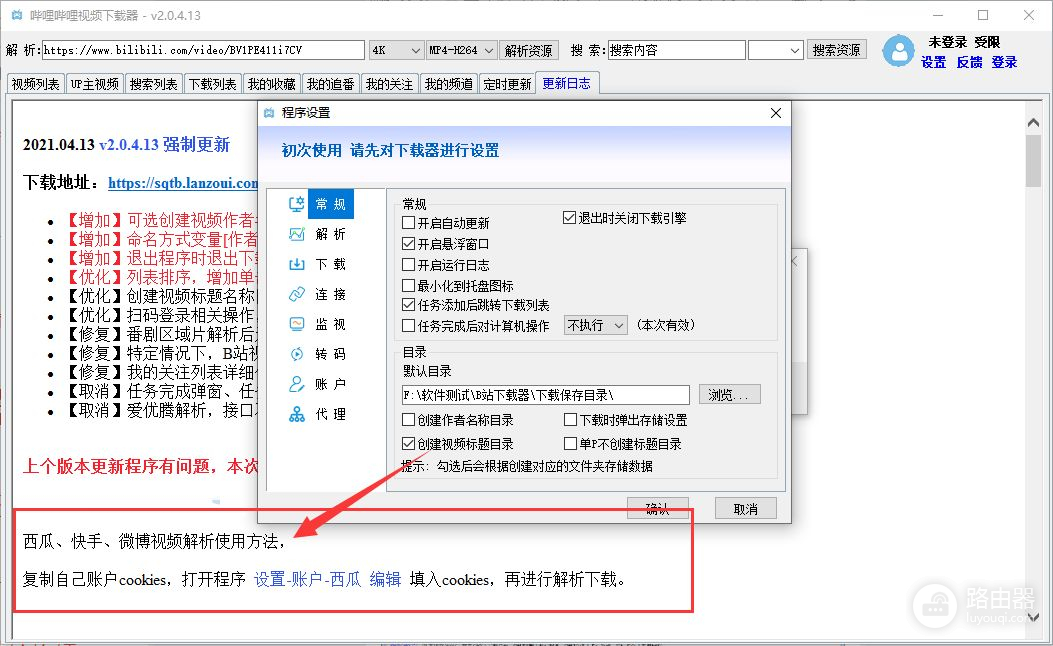Switch to 我的关注 tab
Screen dimensions: 1053x646
tap(390, 84)
